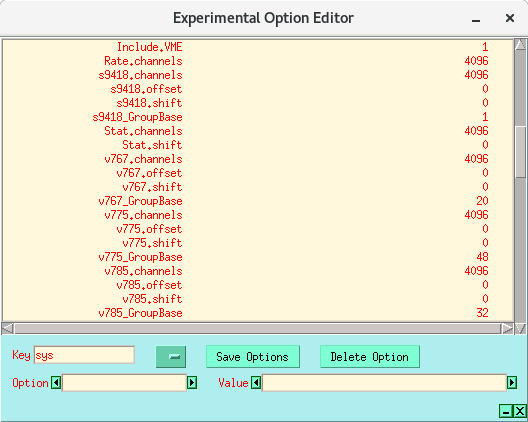
Task: Focus the Key input field containing sys
Action: coord(84,355)
